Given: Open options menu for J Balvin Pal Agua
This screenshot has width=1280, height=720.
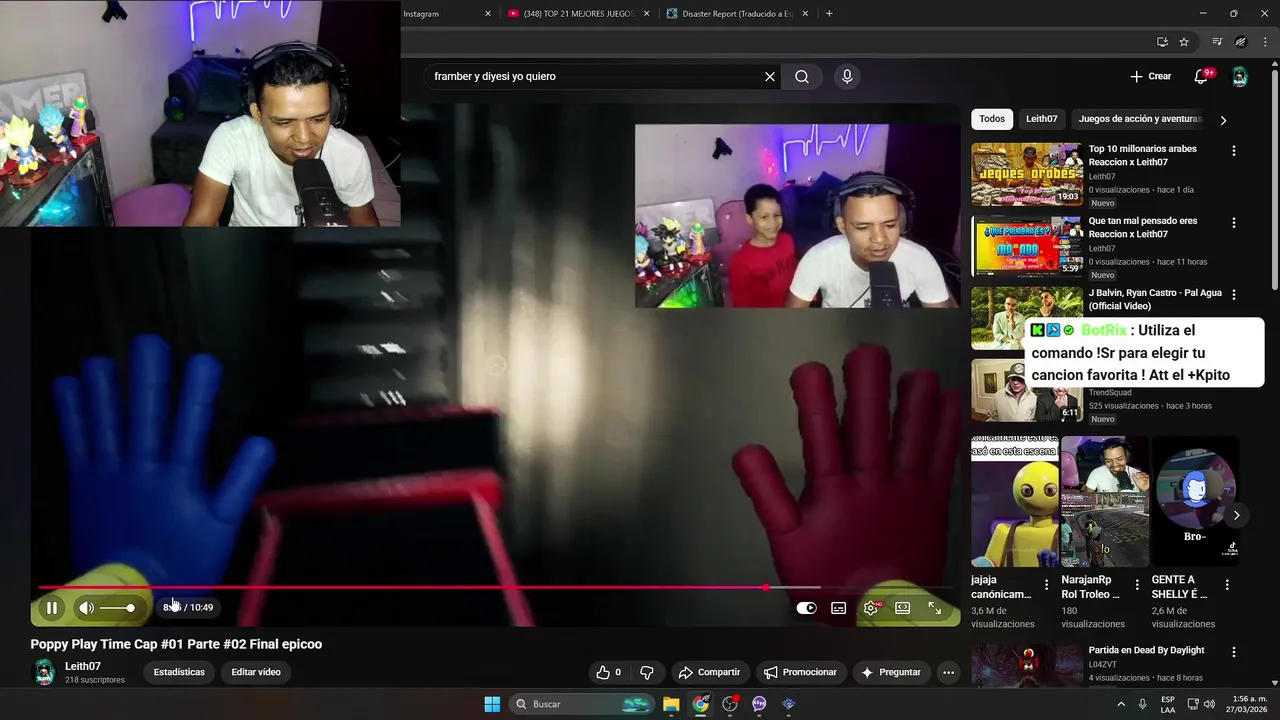Looking at the screenshot, I should point(1233,295).
